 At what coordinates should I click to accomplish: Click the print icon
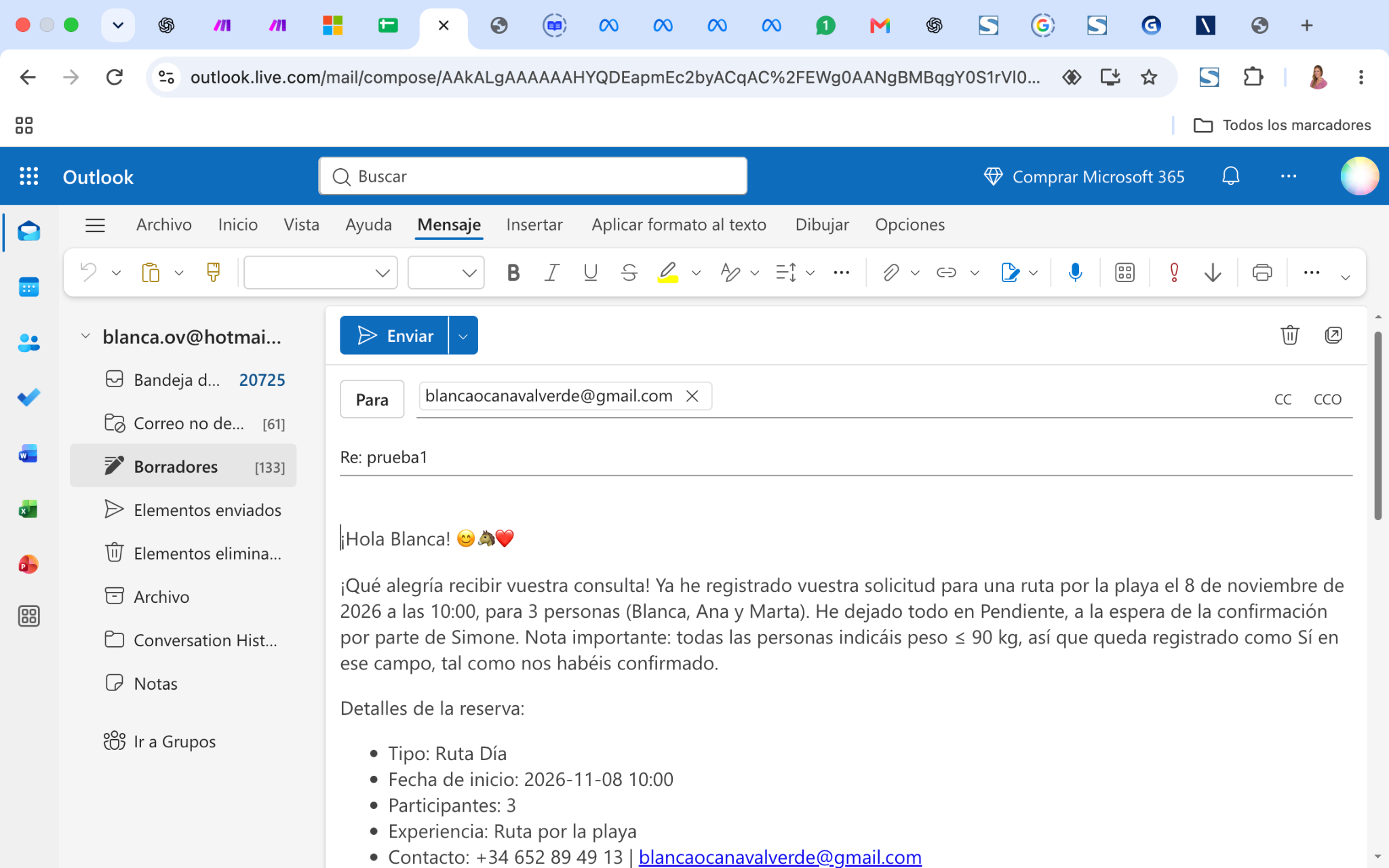pos(1261,273)
